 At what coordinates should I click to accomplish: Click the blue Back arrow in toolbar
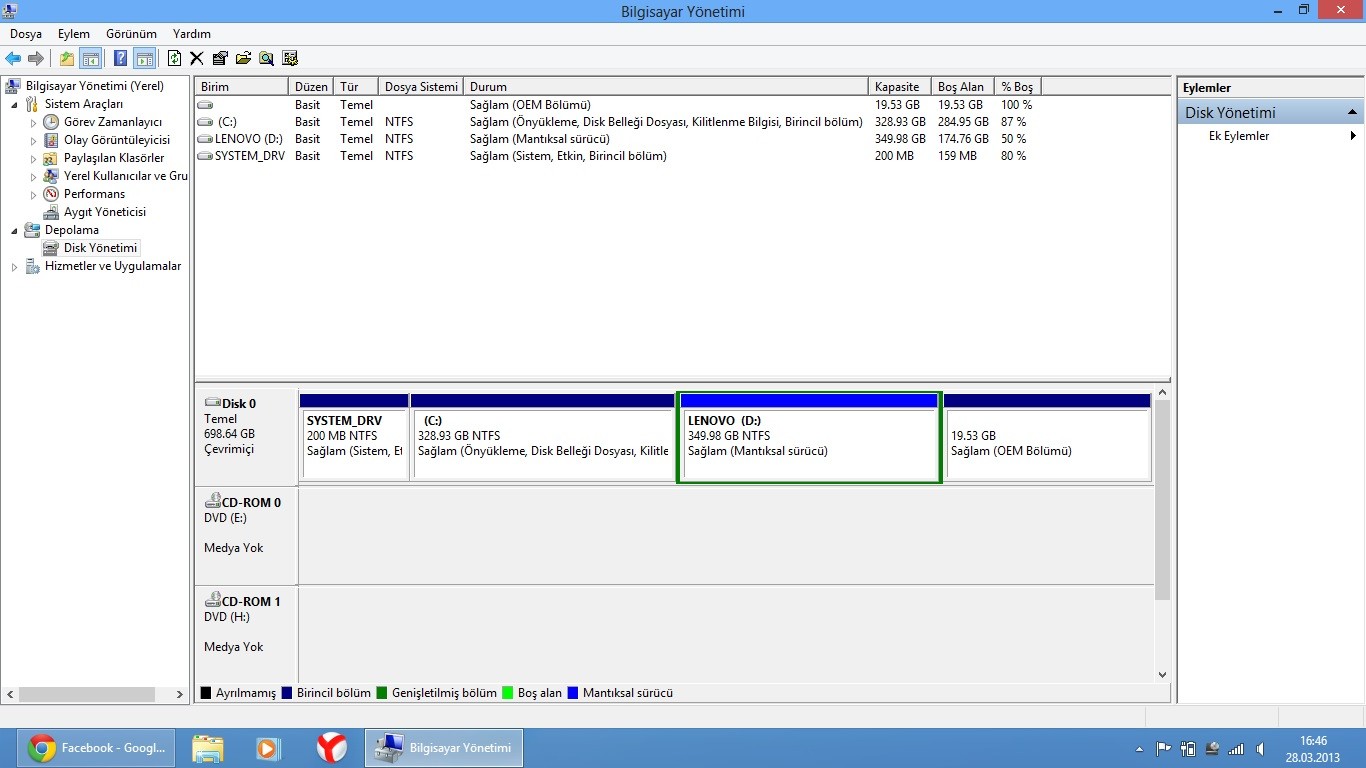point(13,58)
